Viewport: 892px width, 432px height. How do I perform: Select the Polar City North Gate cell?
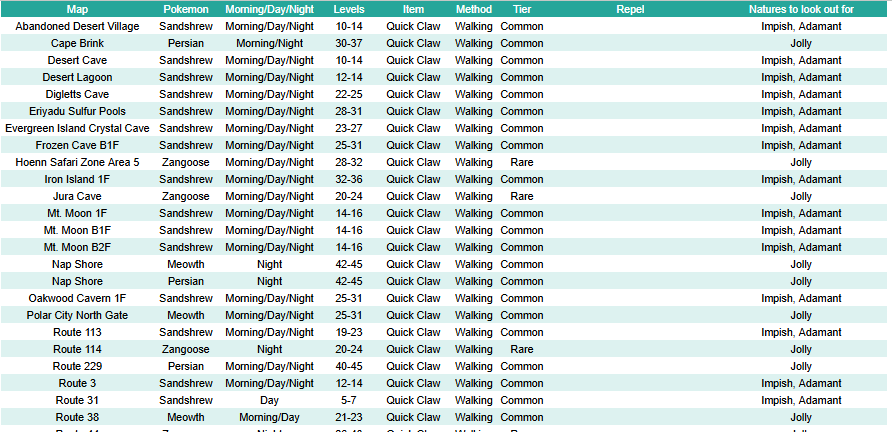tap(77, 315)
